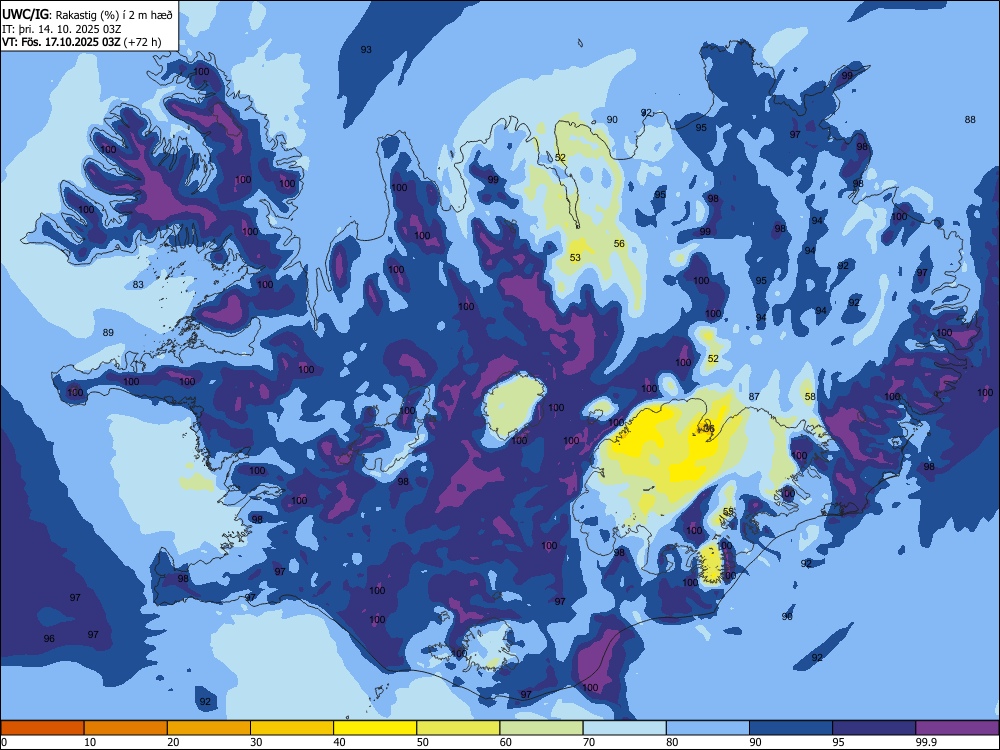Click the '87' humidity value on the map
Screen dimensions: 1000x750
(754, 396)
